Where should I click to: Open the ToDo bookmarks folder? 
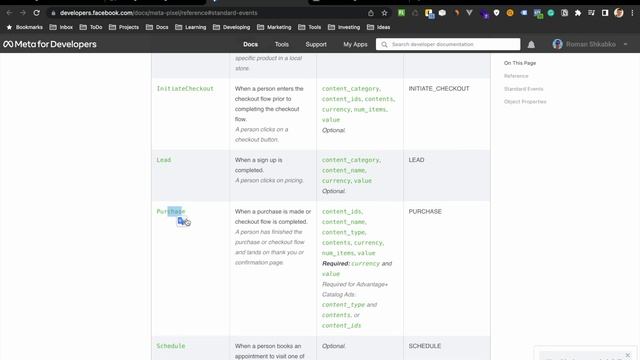click(91, 27)
